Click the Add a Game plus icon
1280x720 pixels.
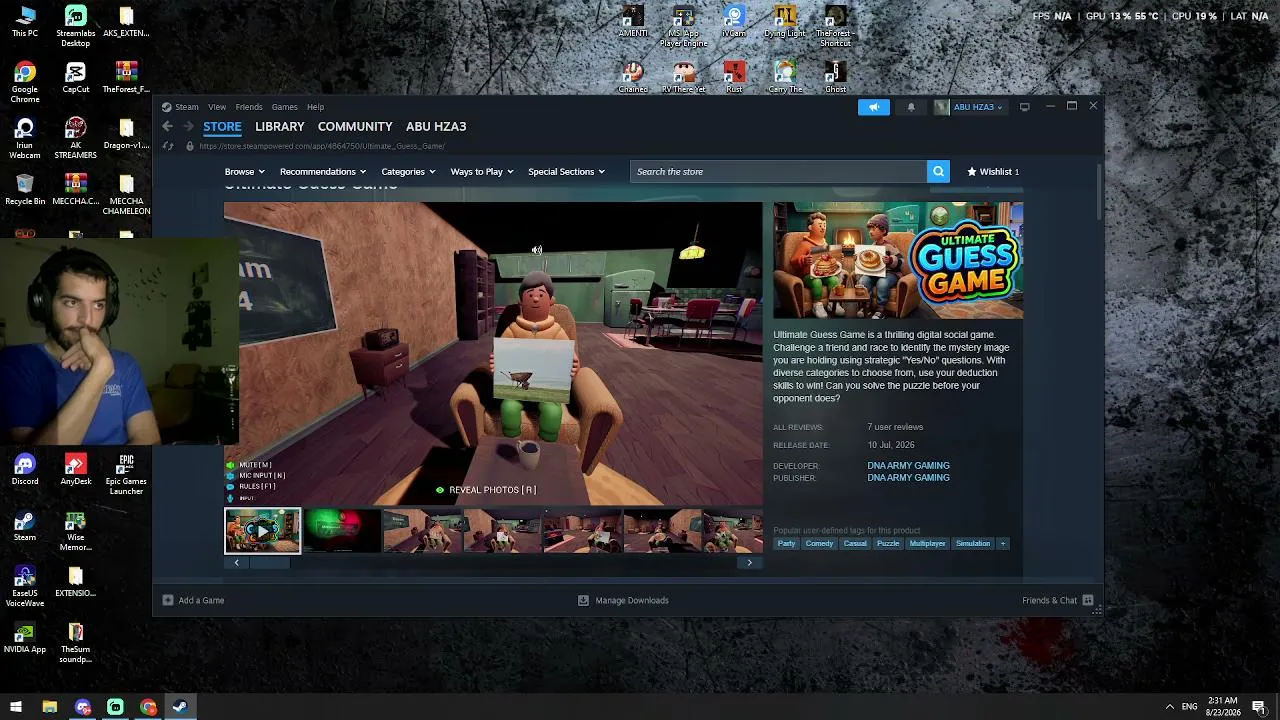click(x=168, y=600)
